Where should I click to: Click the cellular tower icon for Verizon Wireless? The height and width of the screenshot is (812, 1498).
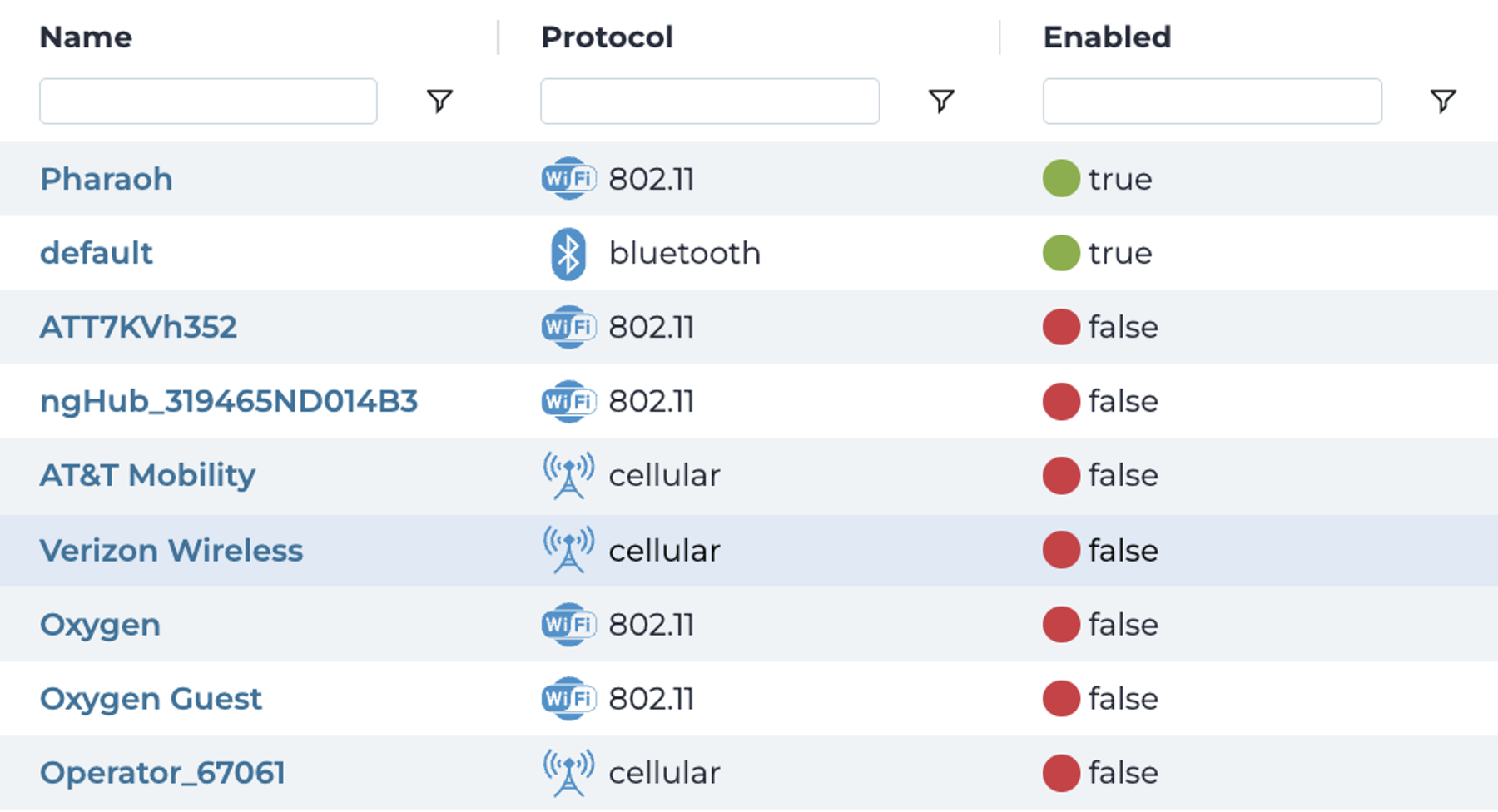568,550
